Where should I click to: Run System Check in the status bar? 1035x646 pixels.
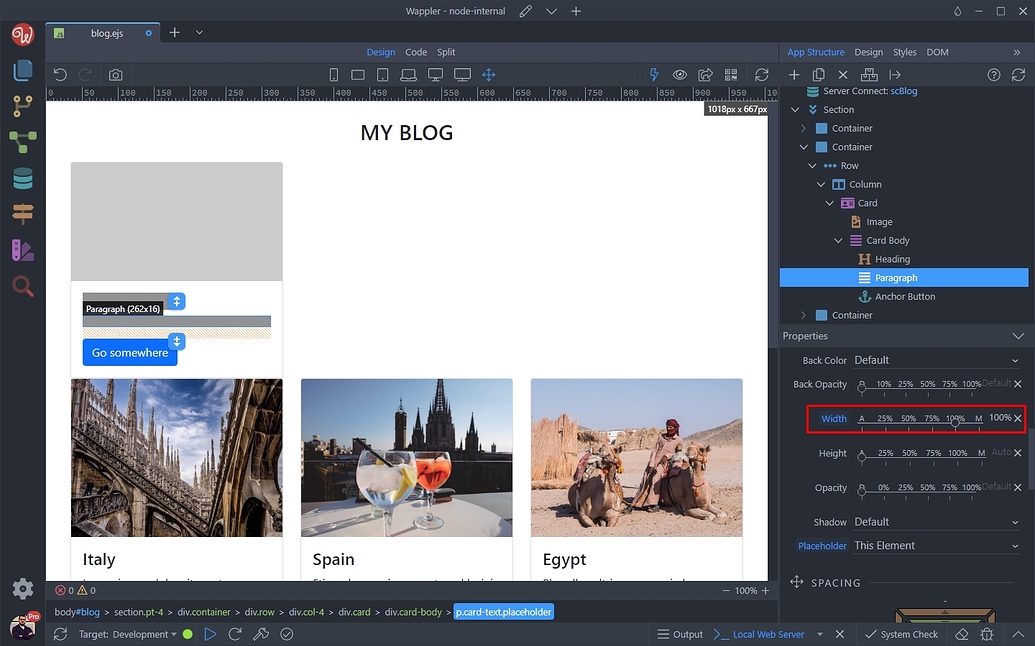901,633
